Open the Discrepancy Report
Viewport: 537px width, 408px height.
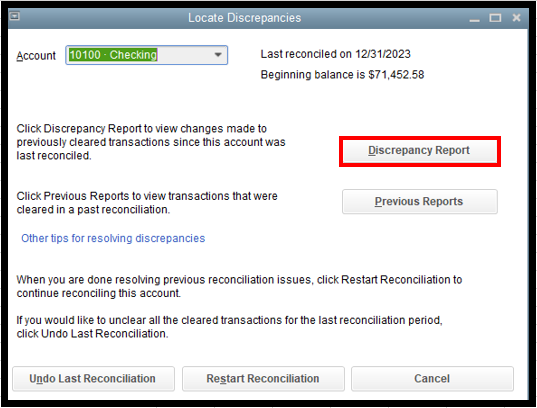tap(419, 151)
